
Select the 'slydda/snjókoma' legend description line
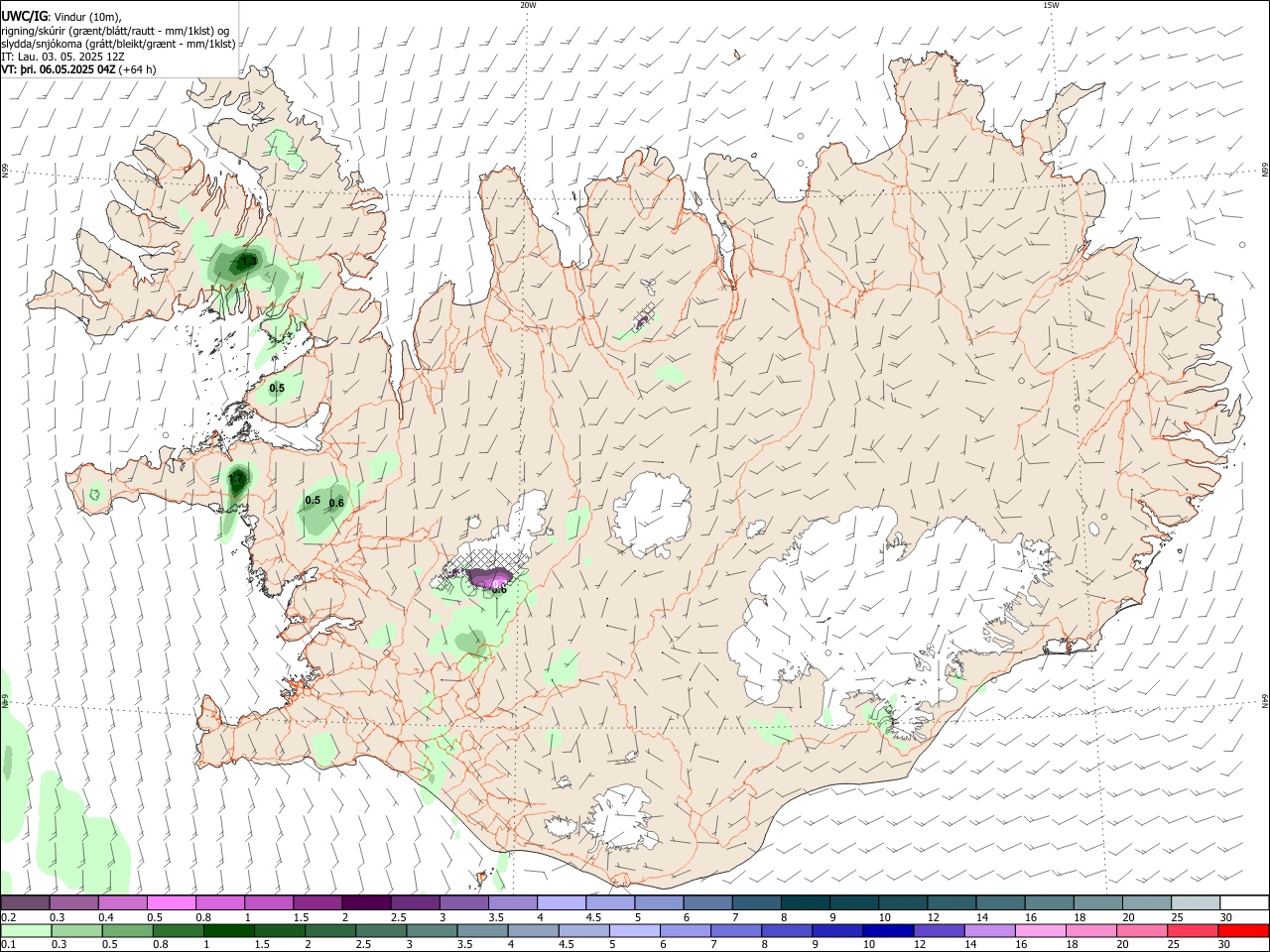click(x=118, y=44)
